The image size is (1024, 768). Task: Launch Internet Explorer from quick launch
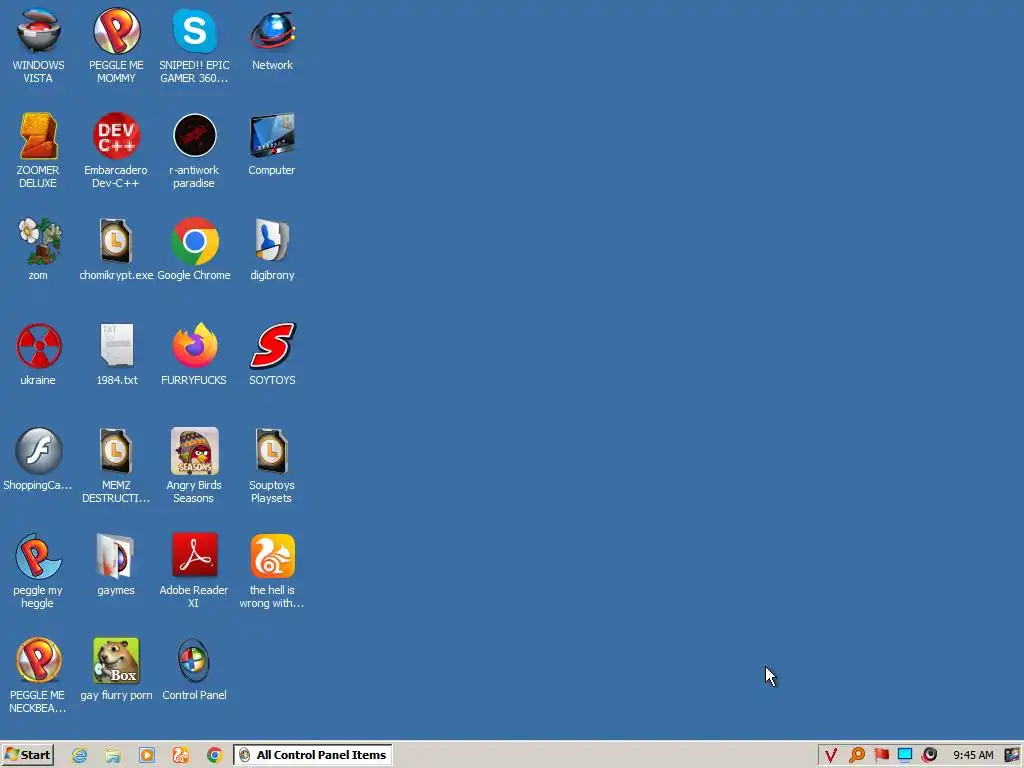(x=80, y=756)
